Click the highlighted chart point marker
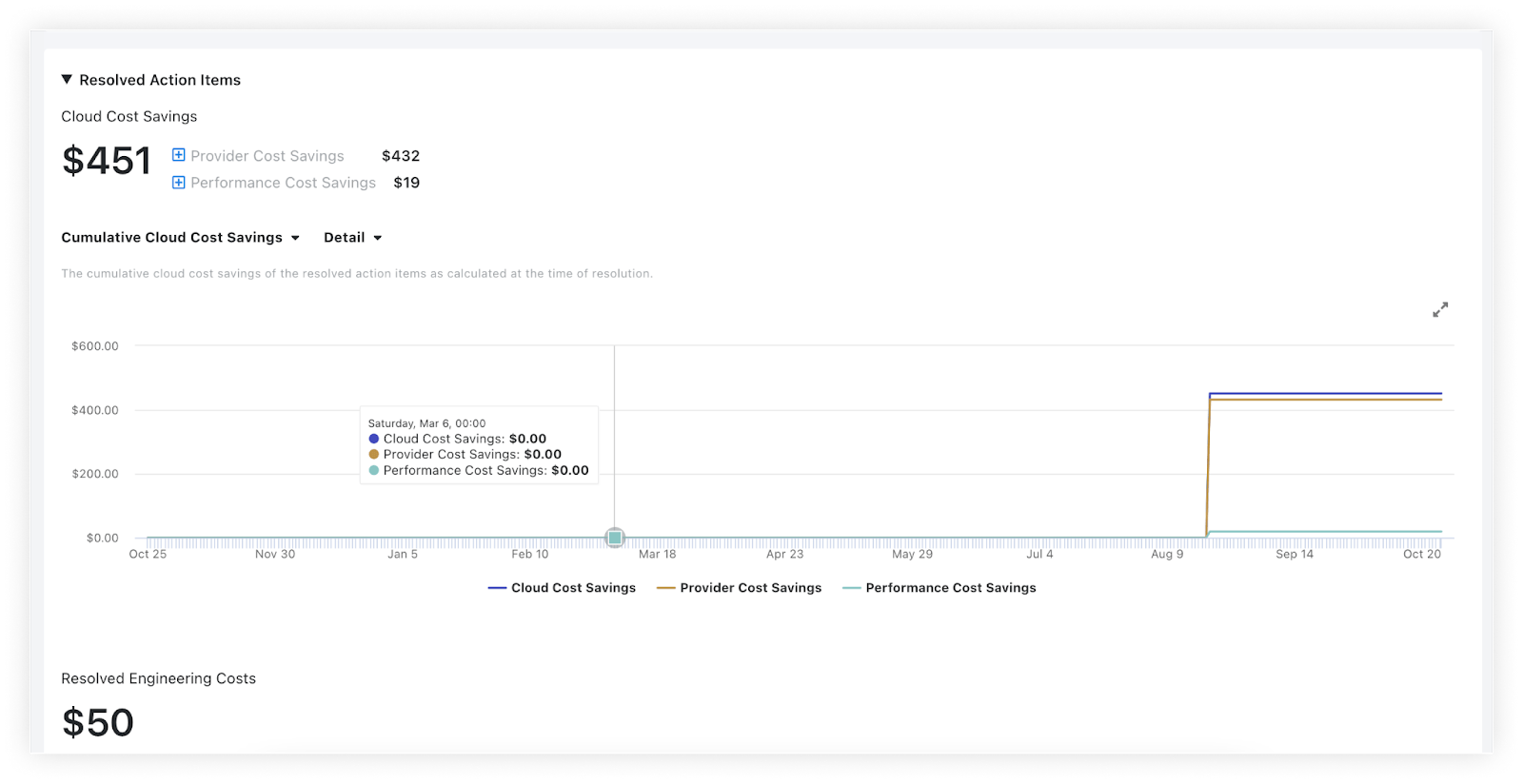The height and width of the screenshot is (784, 1523). point(615,538)
